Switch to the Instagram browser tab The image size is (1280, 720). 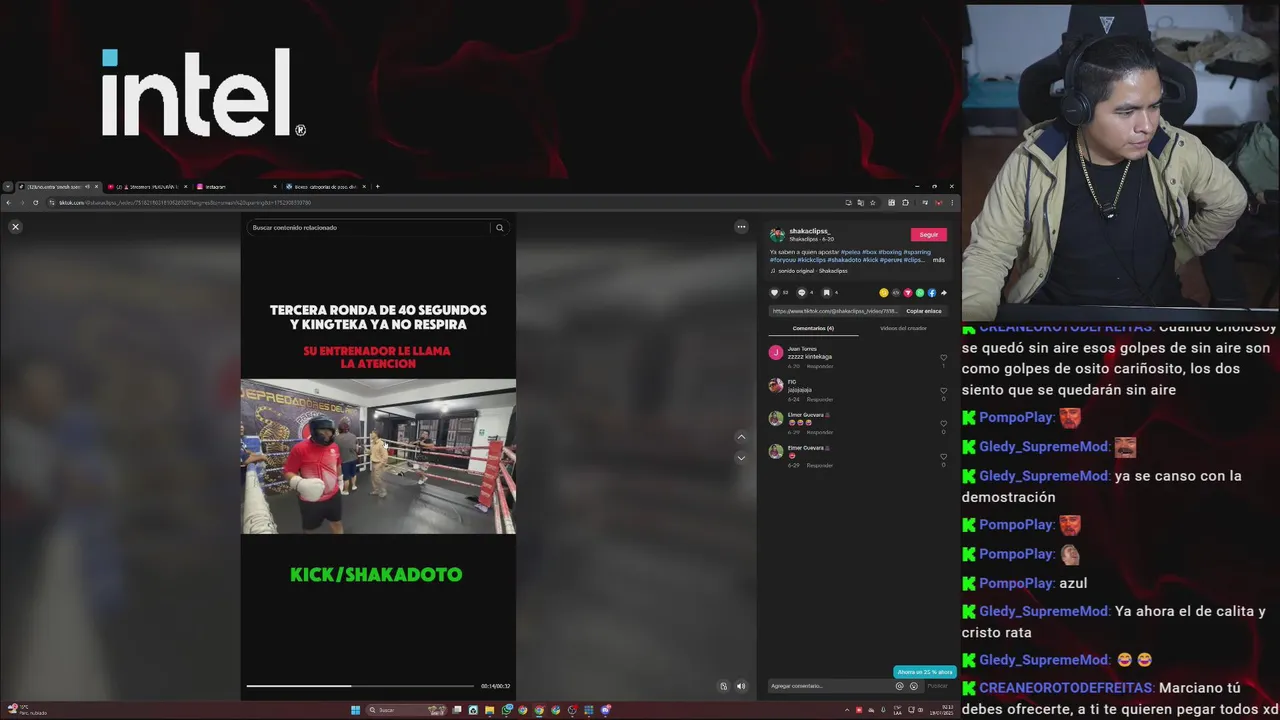236,187
